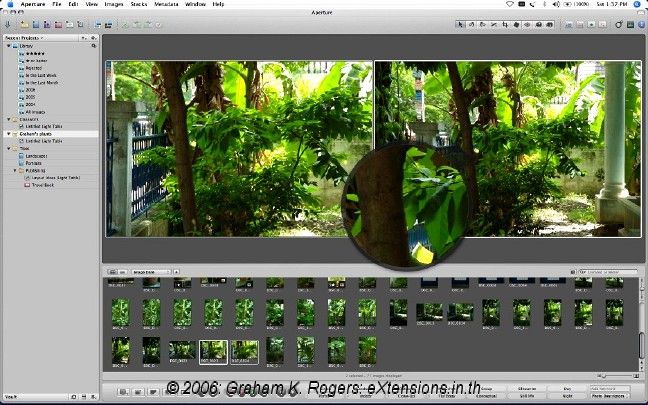Open the add-to-library plus pop-up
The height and width of the screenshot is (405, 648).
[84, 38]
